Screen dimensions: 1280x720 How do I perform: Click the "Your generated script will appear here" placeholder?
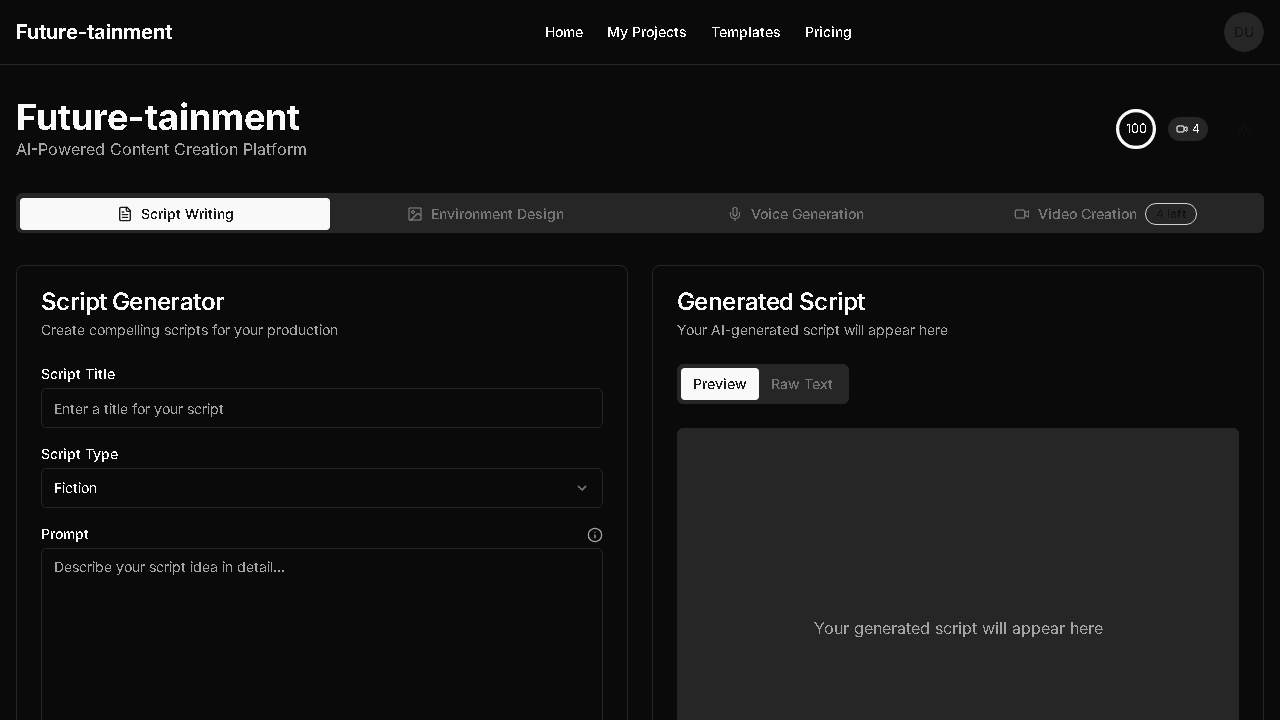pyautogui.click(x=958, y=628)
